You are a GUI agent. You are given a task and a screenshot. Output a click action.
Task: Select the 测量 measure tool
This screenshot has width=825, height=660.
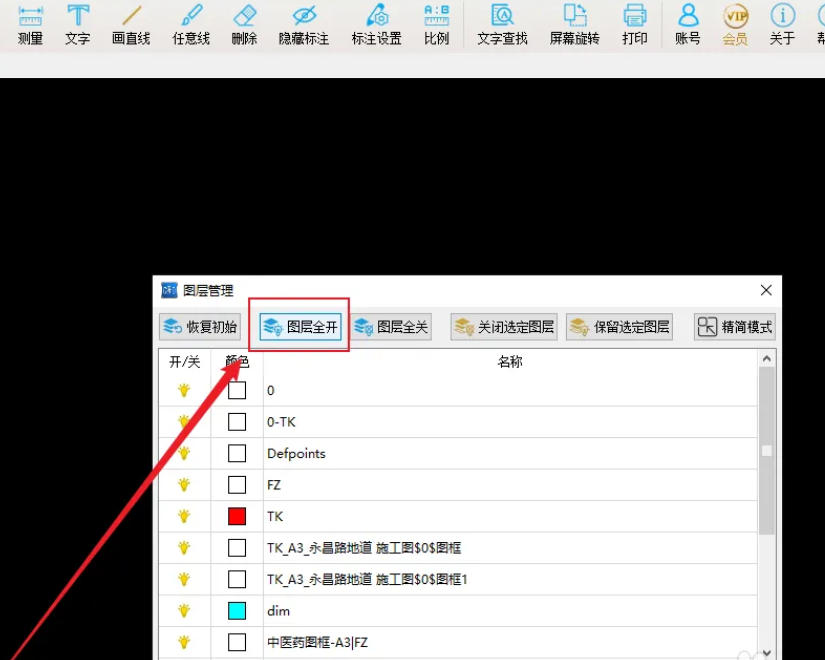[x=30, y=25]
